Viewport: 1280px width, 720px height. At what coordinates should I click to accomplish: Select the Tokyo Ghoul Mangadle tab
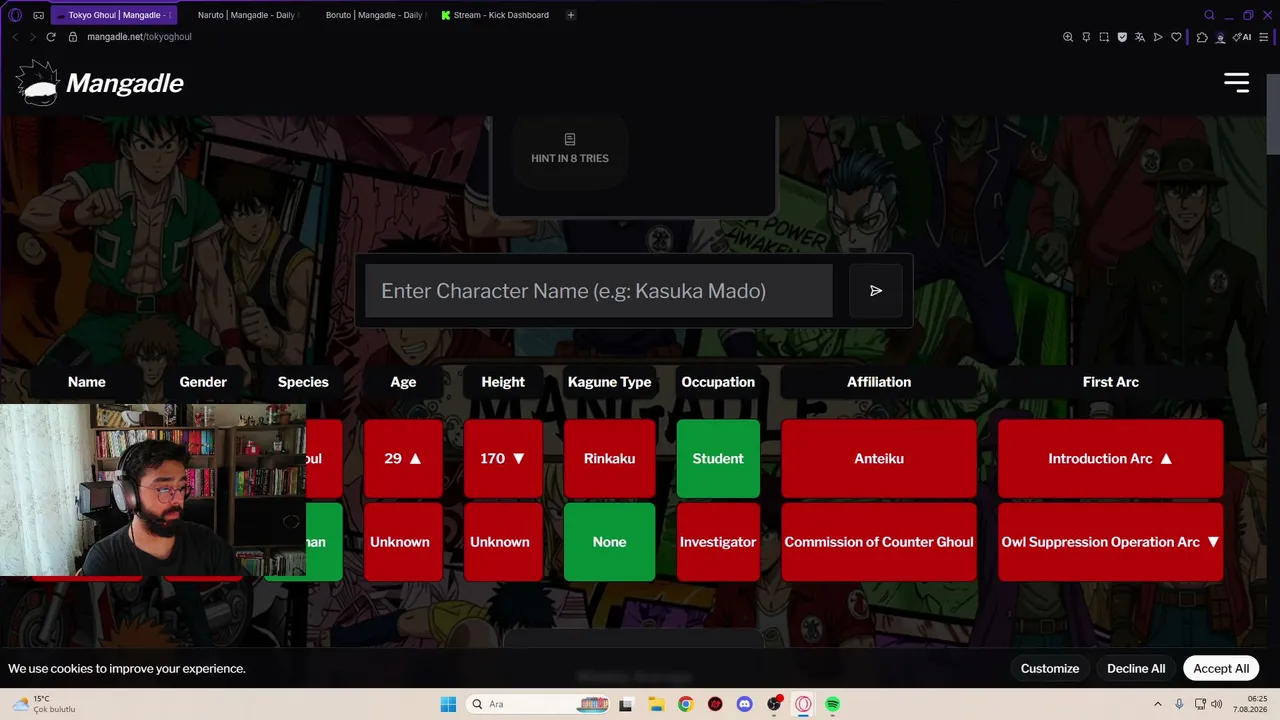point(114,15)
